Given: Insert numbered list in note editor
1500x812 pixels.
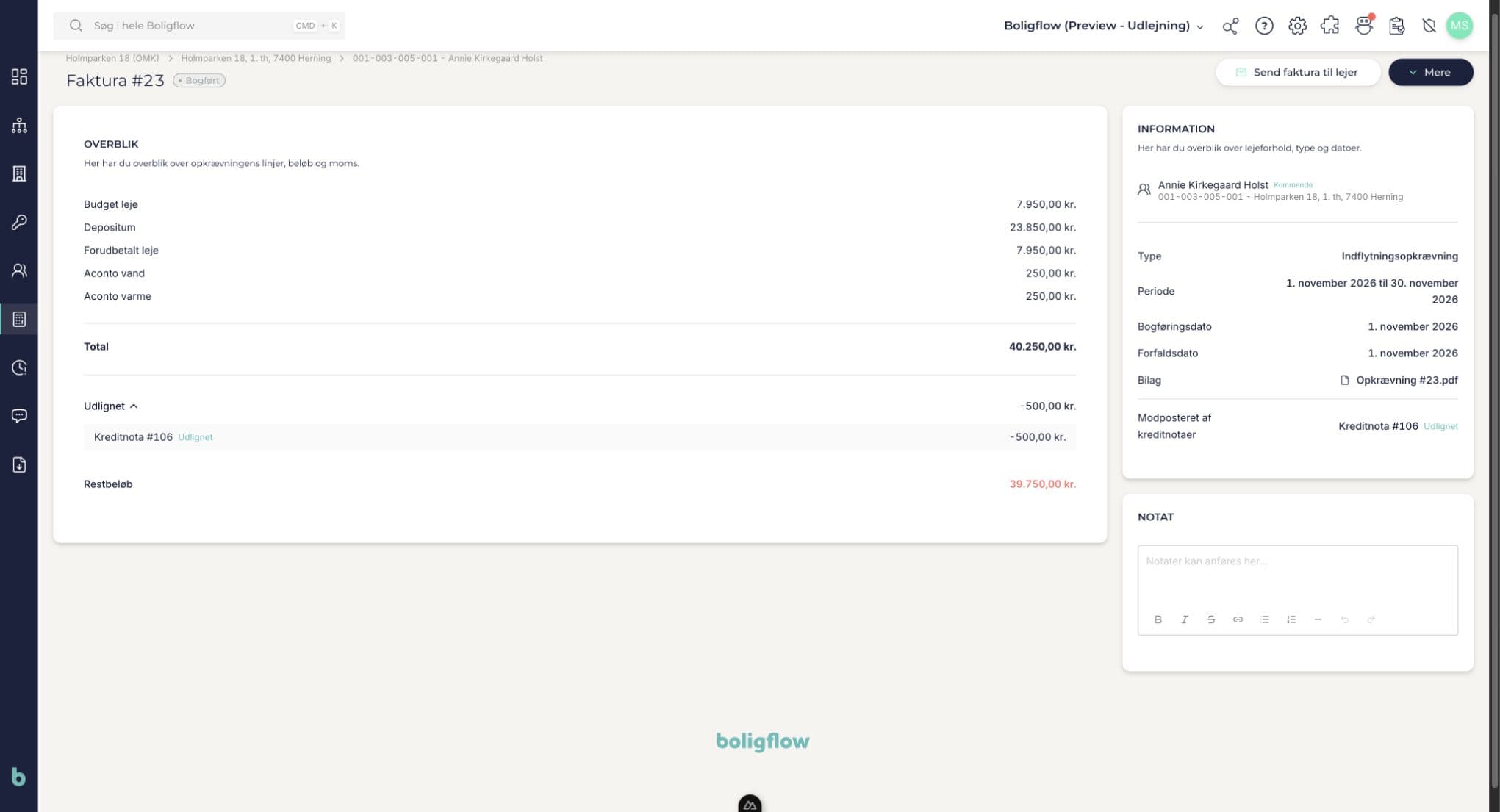Looking at the screenshot, I should pos(1291,619).
